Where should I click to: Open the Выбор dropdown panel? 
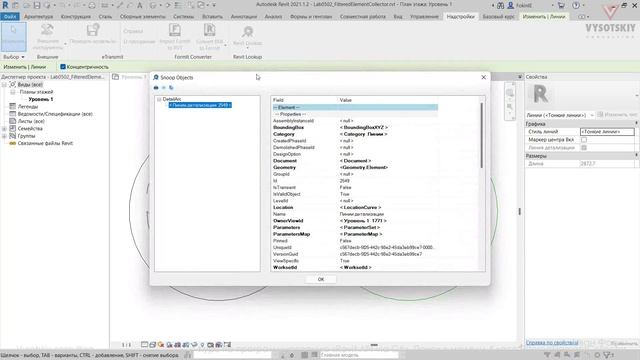[13, 57]
